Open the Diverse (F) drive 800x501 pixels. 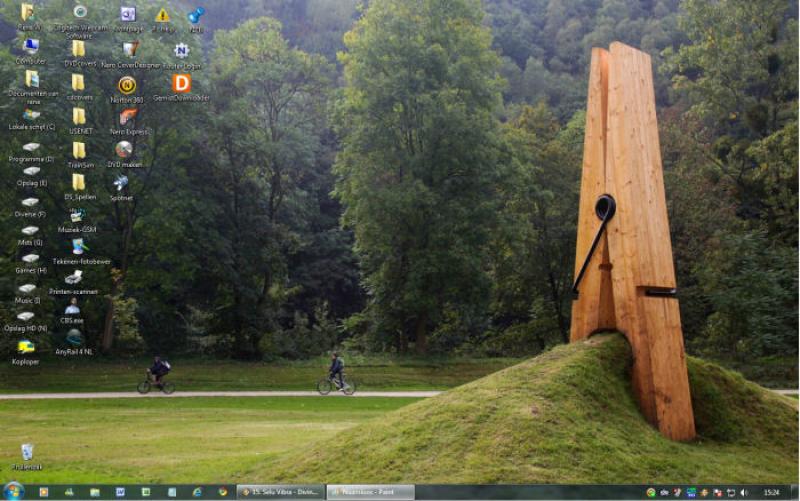[30, 203]
